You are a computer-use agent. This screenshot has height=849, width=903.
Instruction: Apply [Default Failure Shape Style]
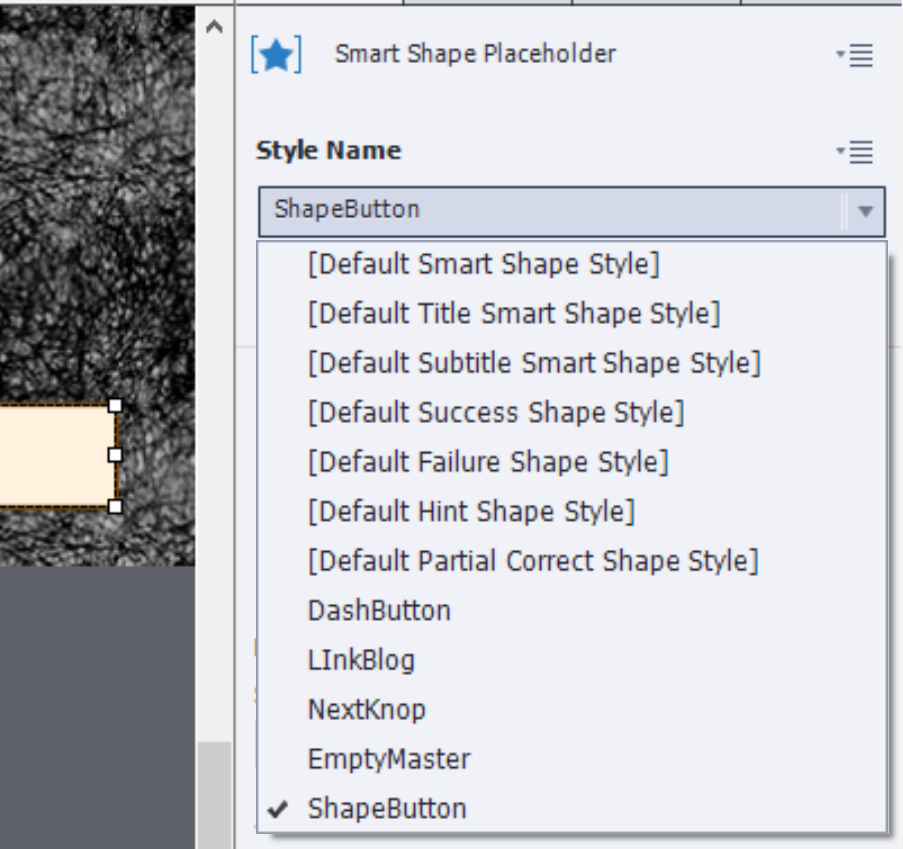[488, 462]
